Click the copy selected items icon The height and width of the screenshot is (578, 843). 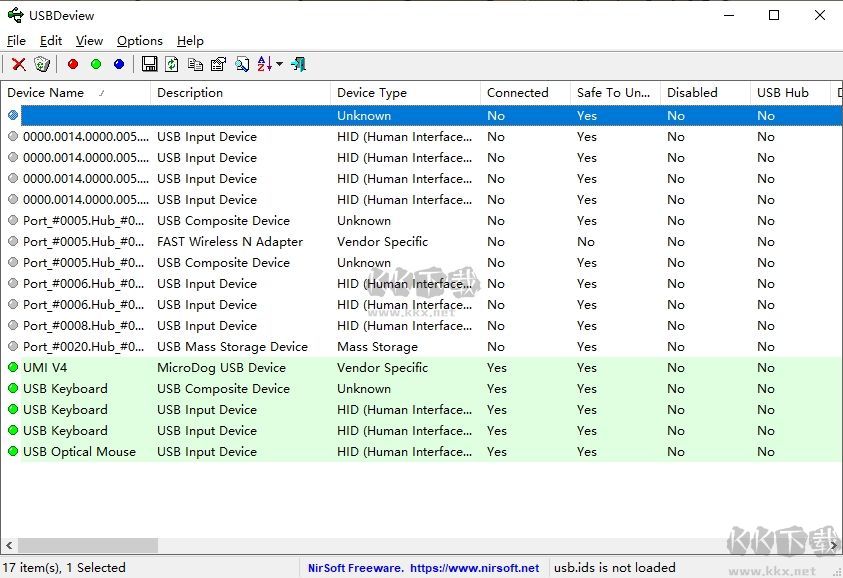tap(195, 65)
